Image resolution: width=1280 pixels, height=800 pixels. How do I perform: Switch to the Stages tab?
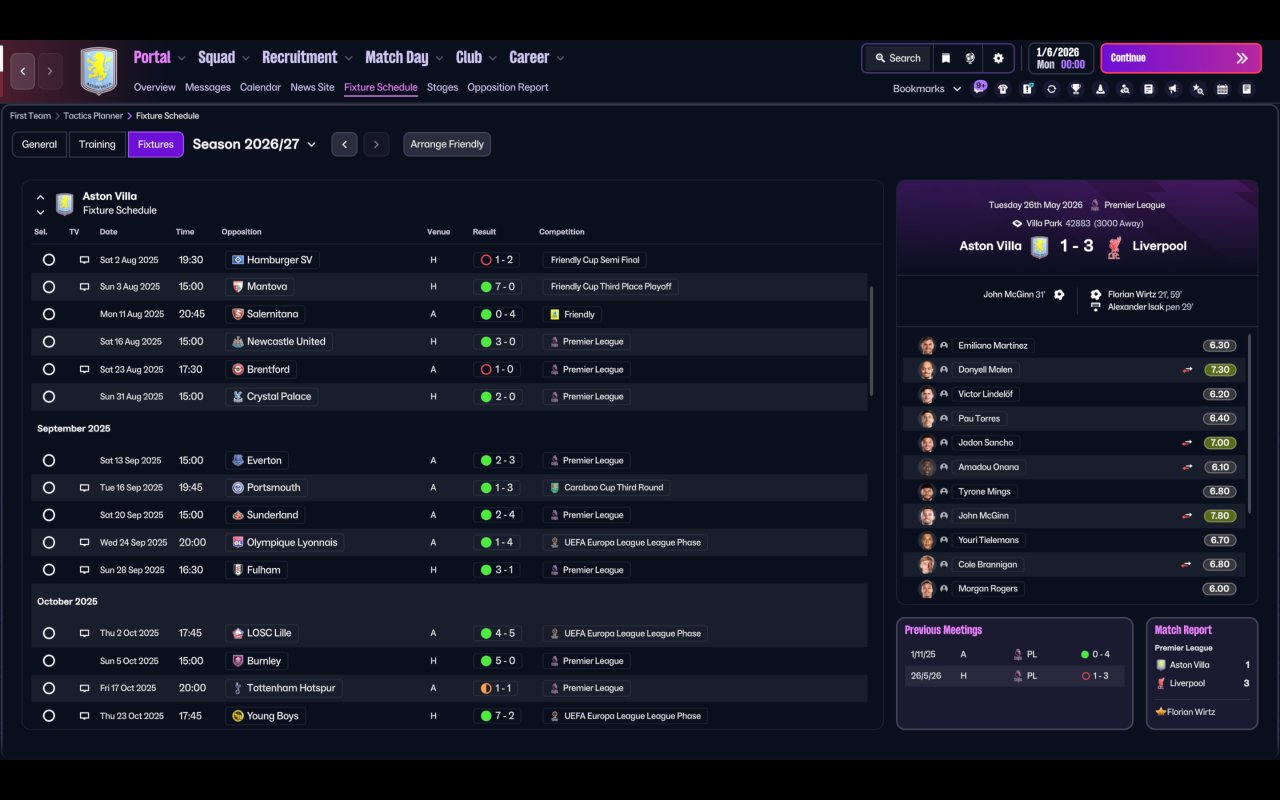point(442,87)
